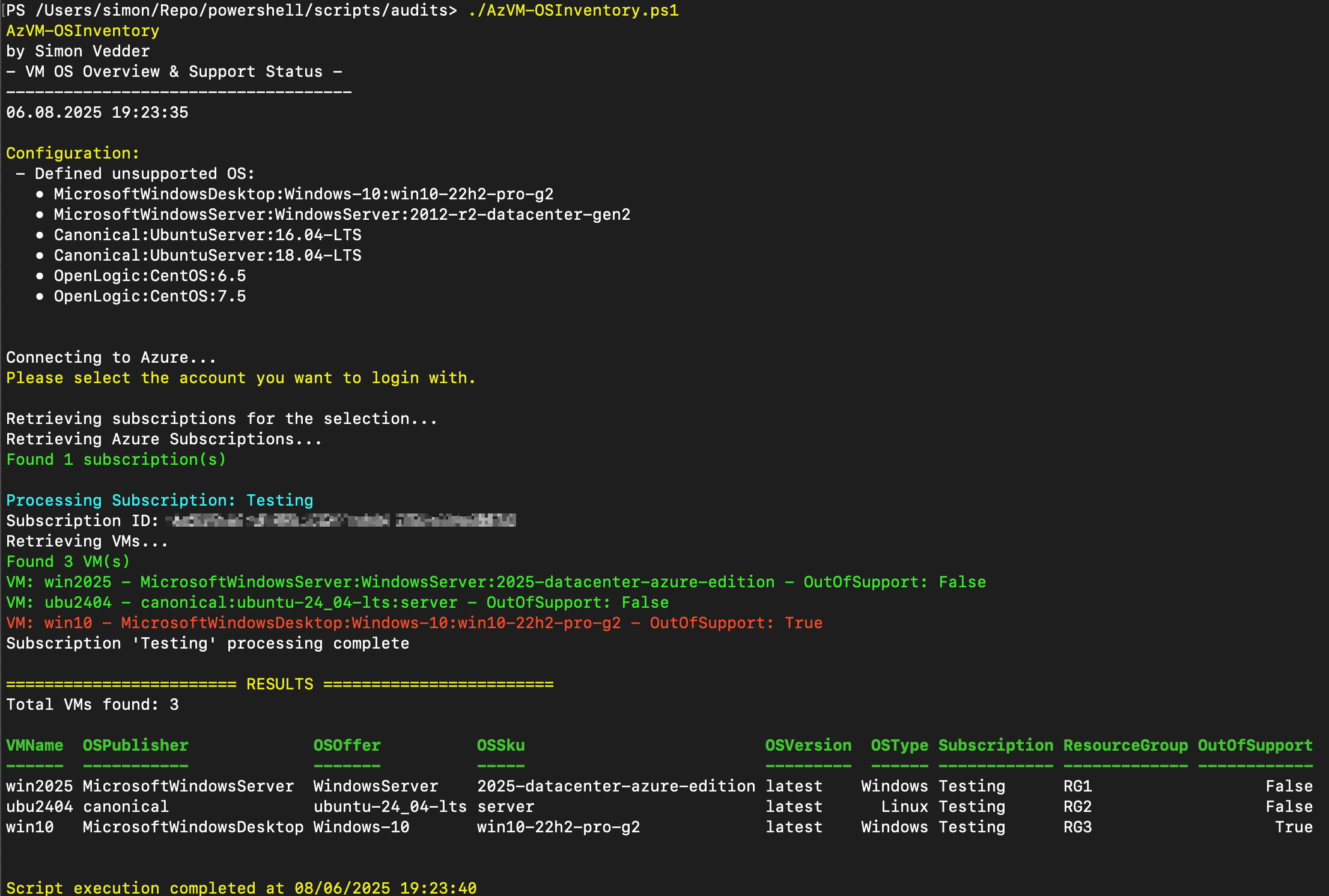Click the Subscription column header

pyautogui.click(x=996, y=745)
